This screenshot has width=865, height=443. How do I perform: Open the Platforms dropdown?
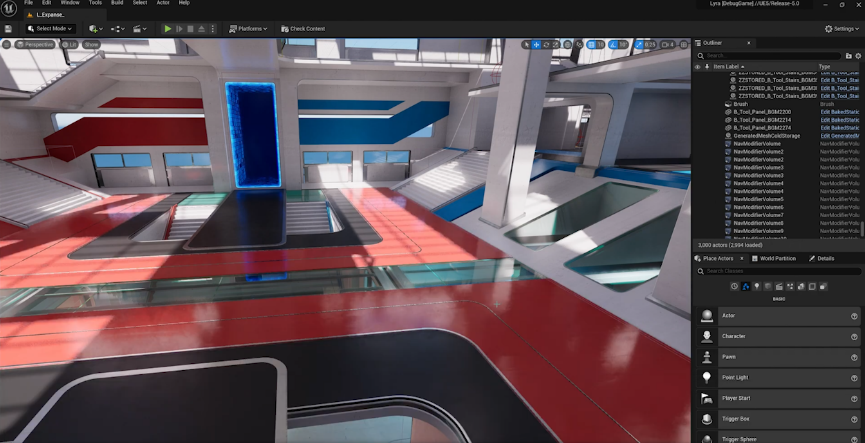pos(248,29)
